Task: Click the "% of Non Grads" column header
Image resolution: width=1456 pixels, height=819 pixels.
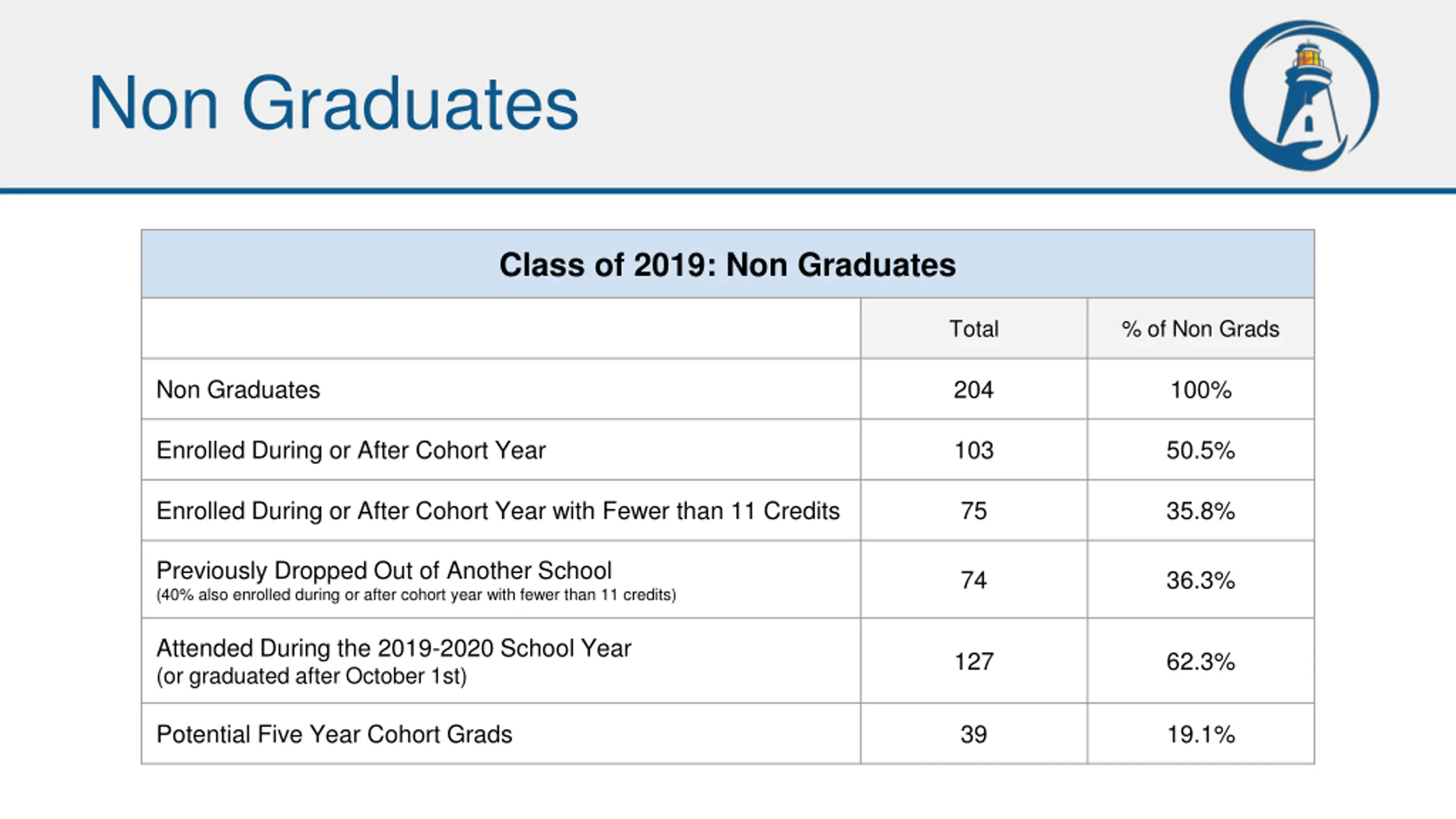Action: tap(1200, 329)
